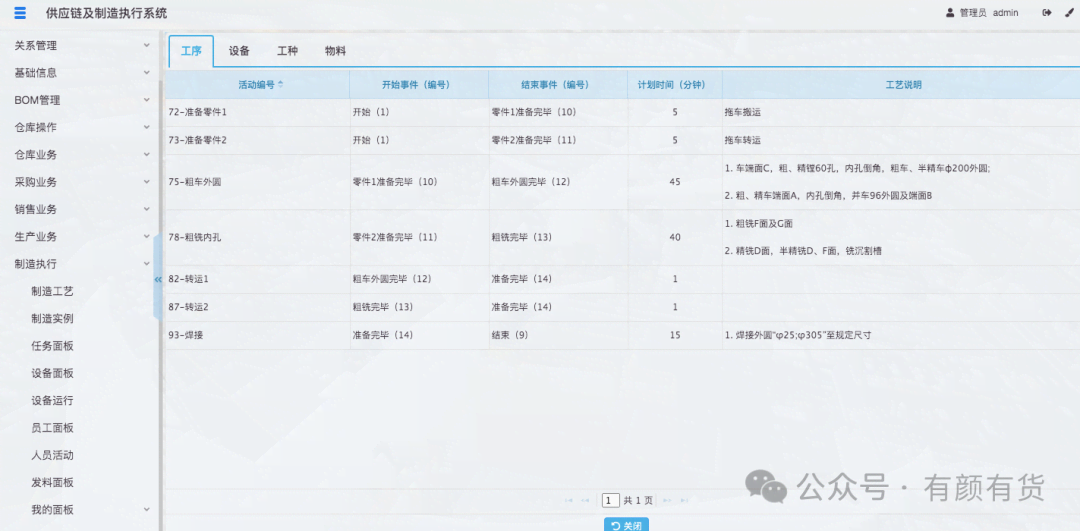
Task: Click the admin user profile icon
Action: (x=950, y=13)
